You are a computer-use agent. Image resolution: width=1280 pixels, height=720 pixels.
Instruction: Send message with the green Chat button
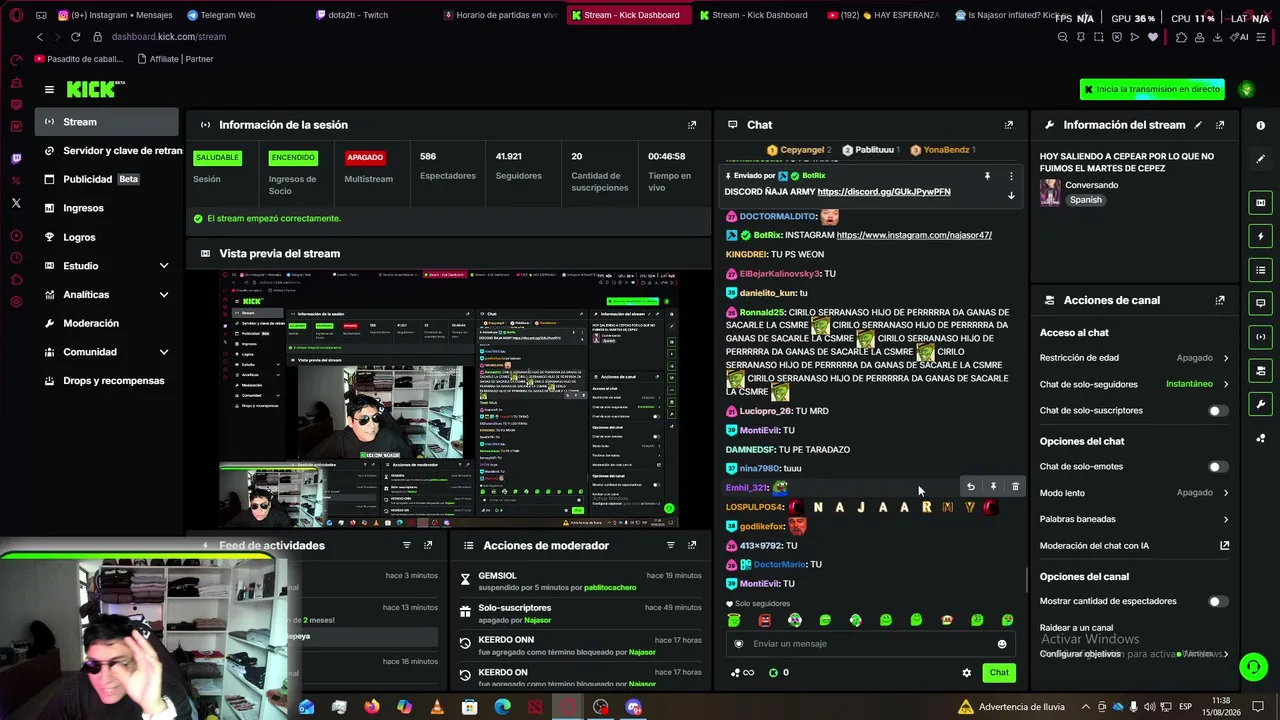(x=999, y=673)
